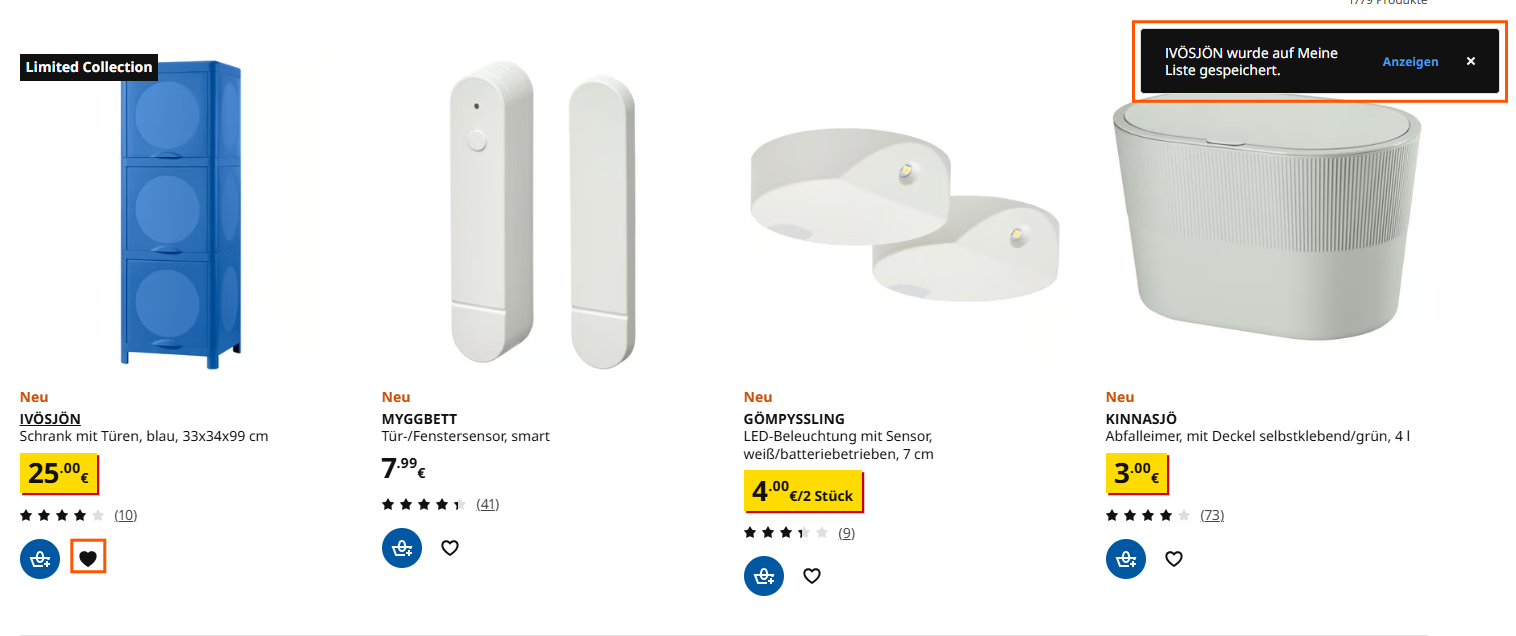The height and width of the screenshot is (636, 1516).
Task: Click the 25.00 € price tag for IVÖSJÖN
Action: pos(59,473)
